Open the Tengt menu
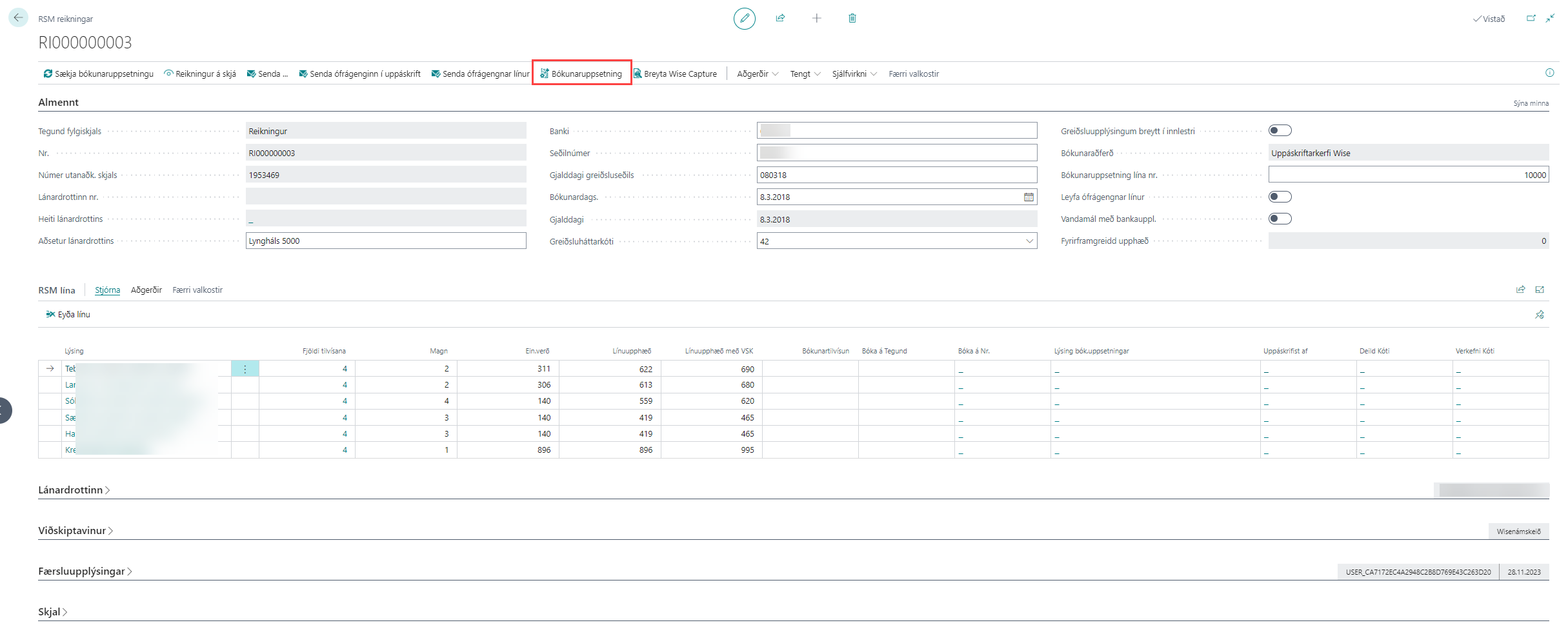The image size is (1568, 625). click(x=805, y=74)
